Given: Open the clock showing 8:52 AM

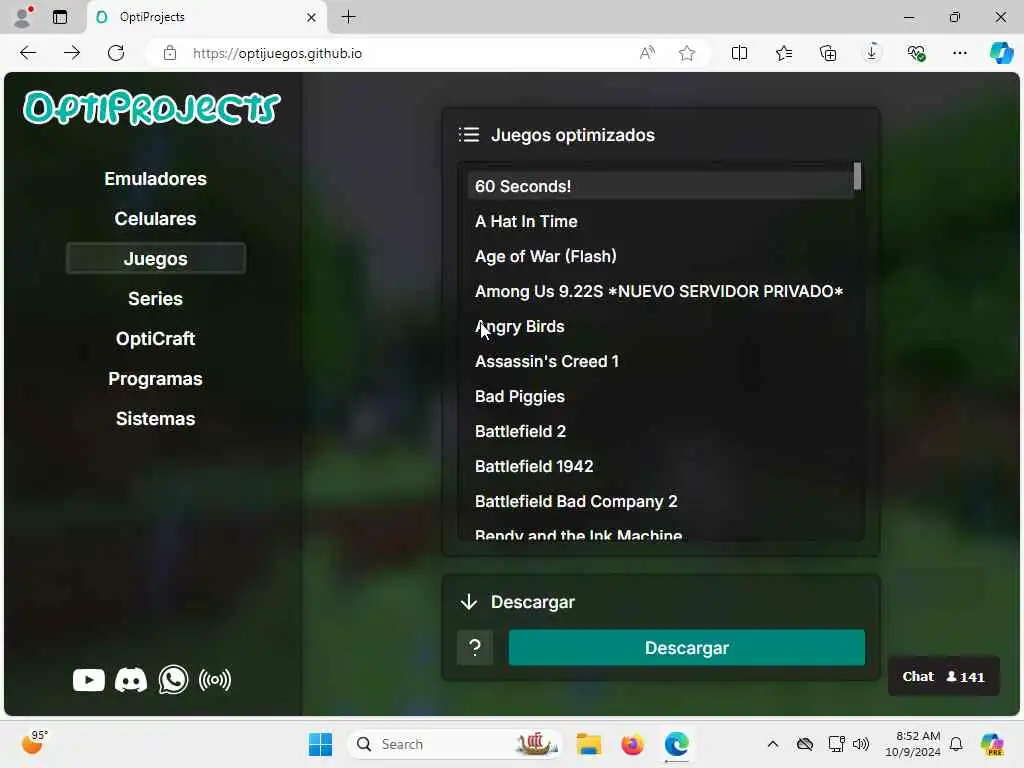Looking at the screenshot, I should 913,744.
